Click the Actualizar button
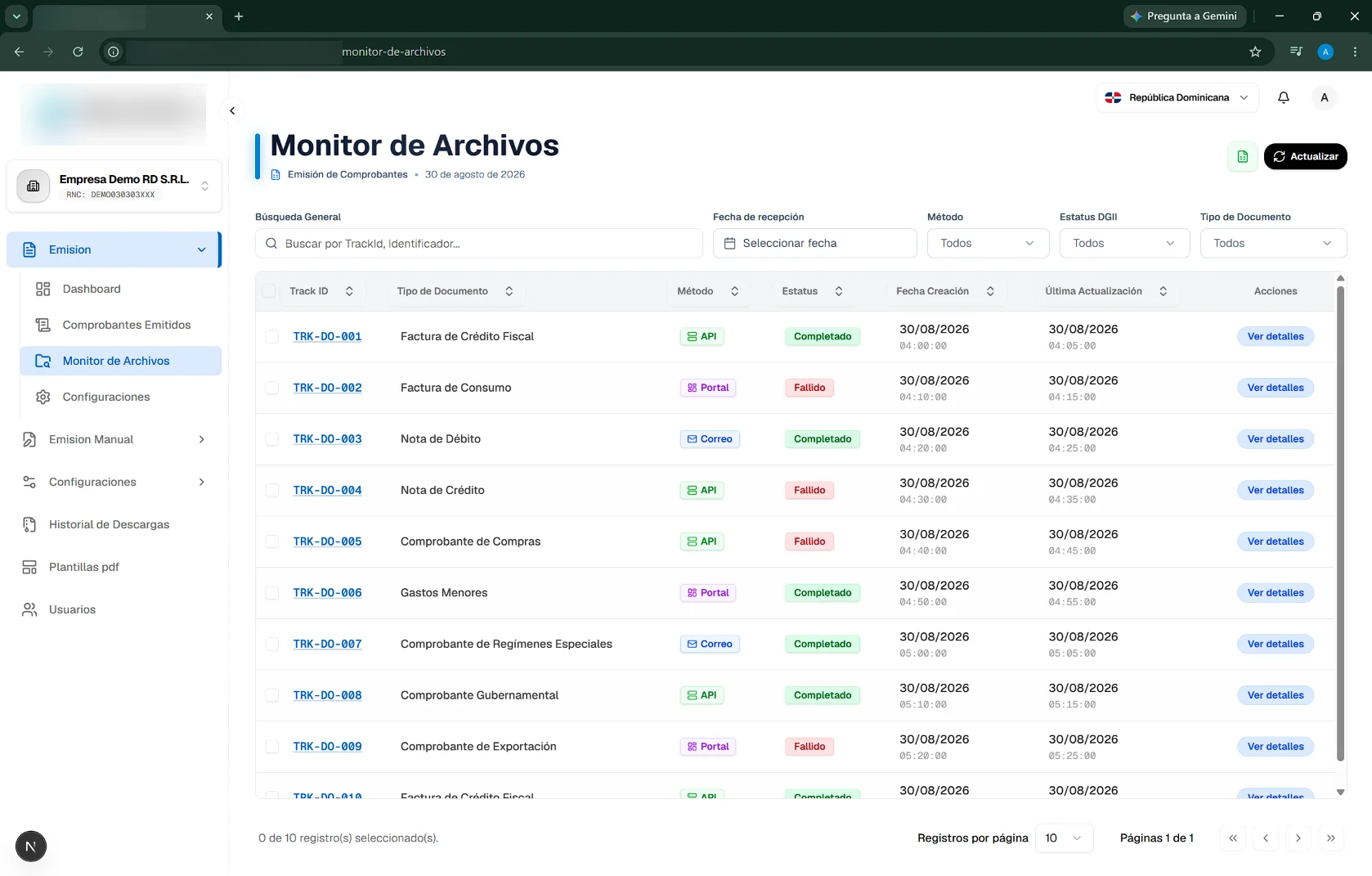 (1305, 156)
